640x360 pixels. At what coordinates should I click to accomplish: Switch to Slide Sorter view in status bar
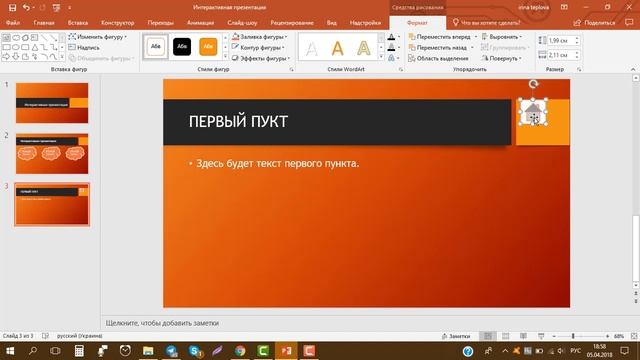(x=505, y=336)
